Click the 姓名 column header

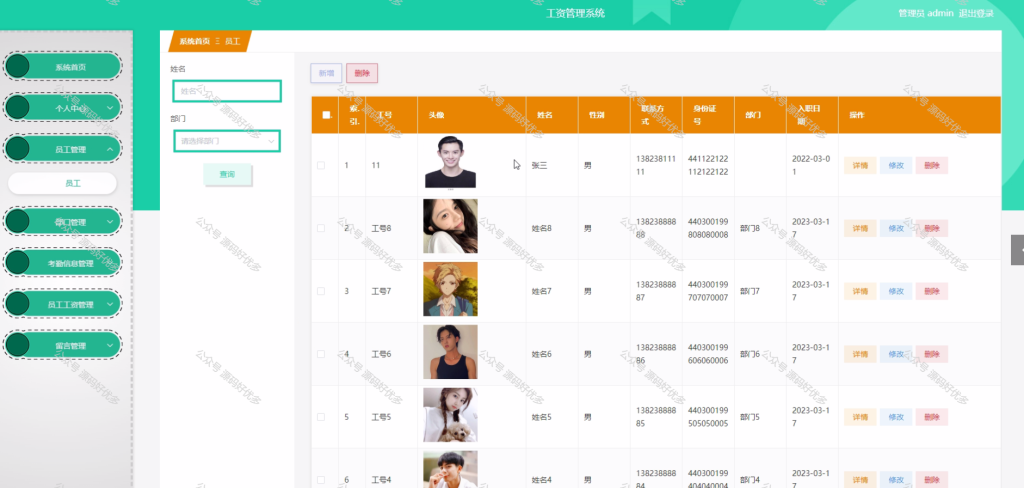tap(545, 115)
